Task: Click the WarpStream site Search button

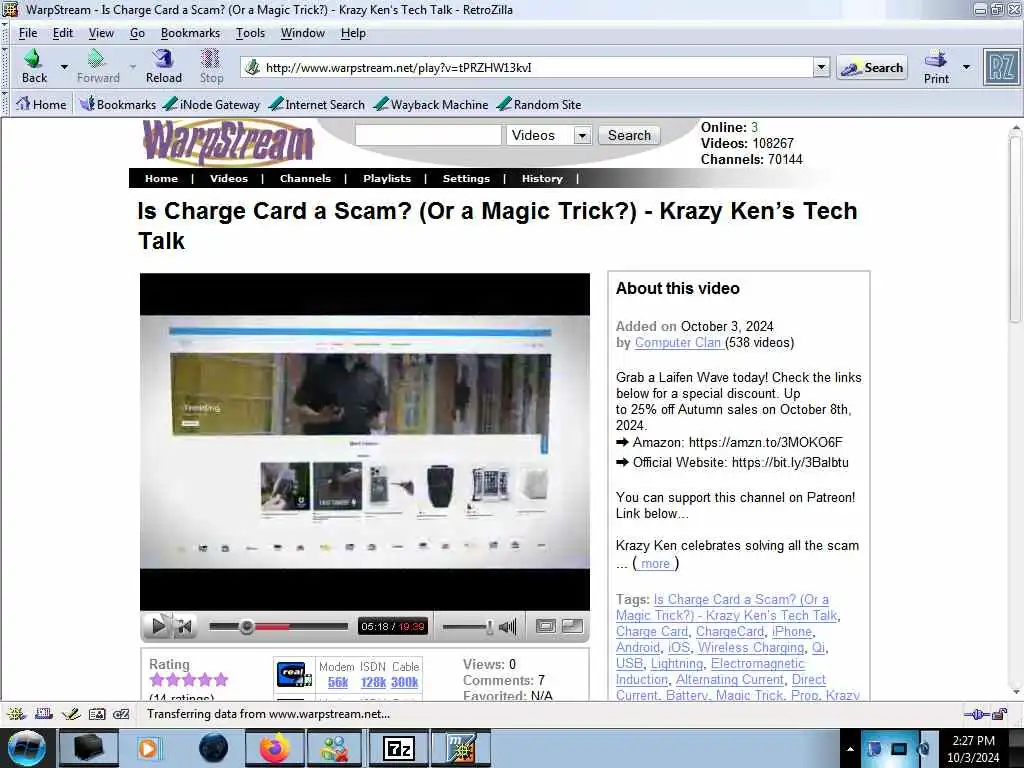Action: pyautogui.click(x=629, y=135)
